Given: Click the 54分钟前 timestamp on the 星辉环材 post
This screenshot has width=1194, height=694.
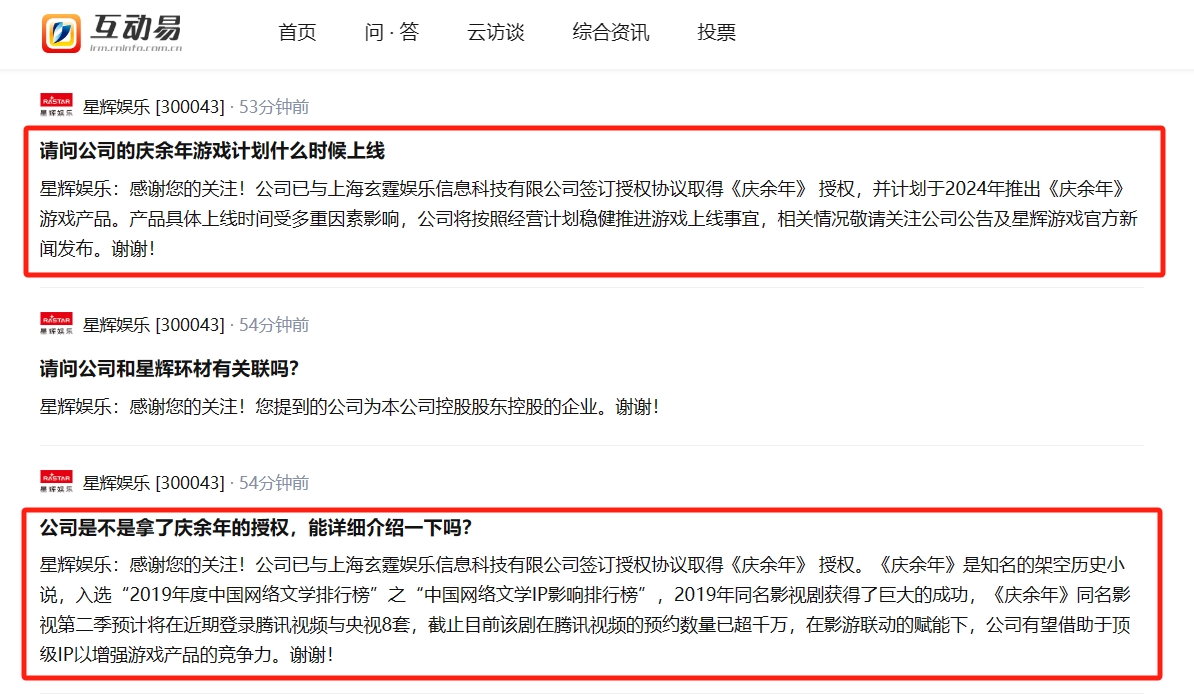Looking at the screenshot, I should [x=274, y=325].
